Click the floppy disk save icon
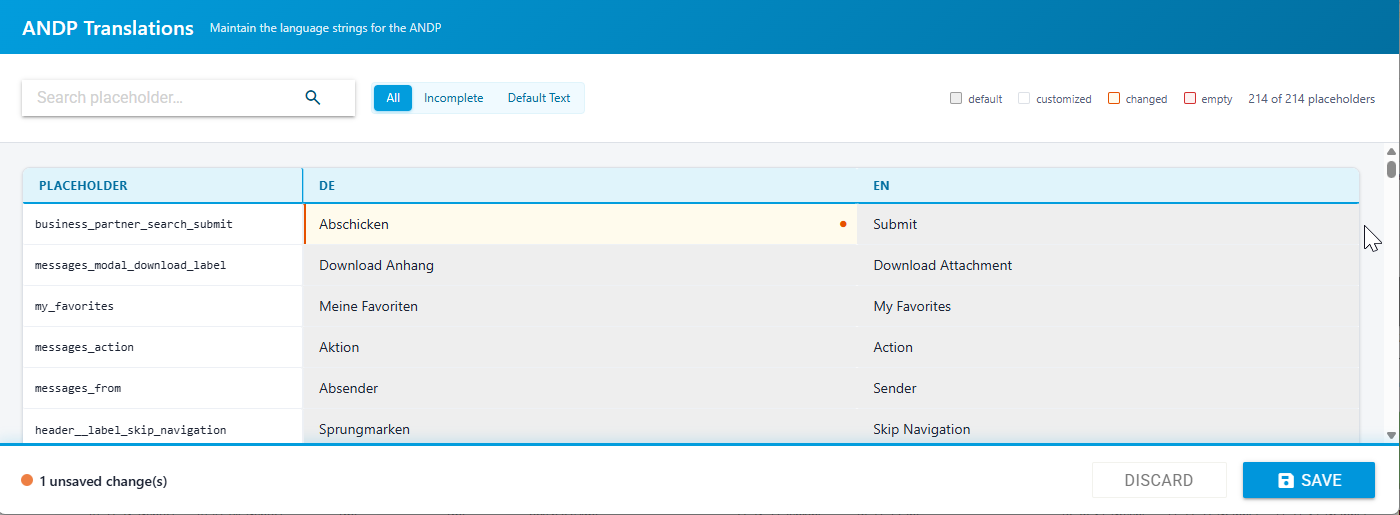The width and height of the screenshot is (1400, 515). pyautogui.click(x=1286, y=481)
